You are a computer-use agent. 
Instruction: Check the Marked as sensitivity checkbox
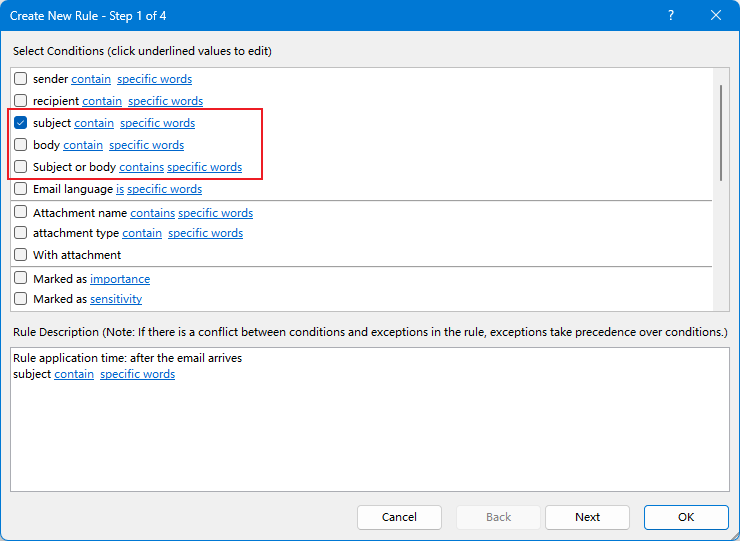click(x=20, y=299)
